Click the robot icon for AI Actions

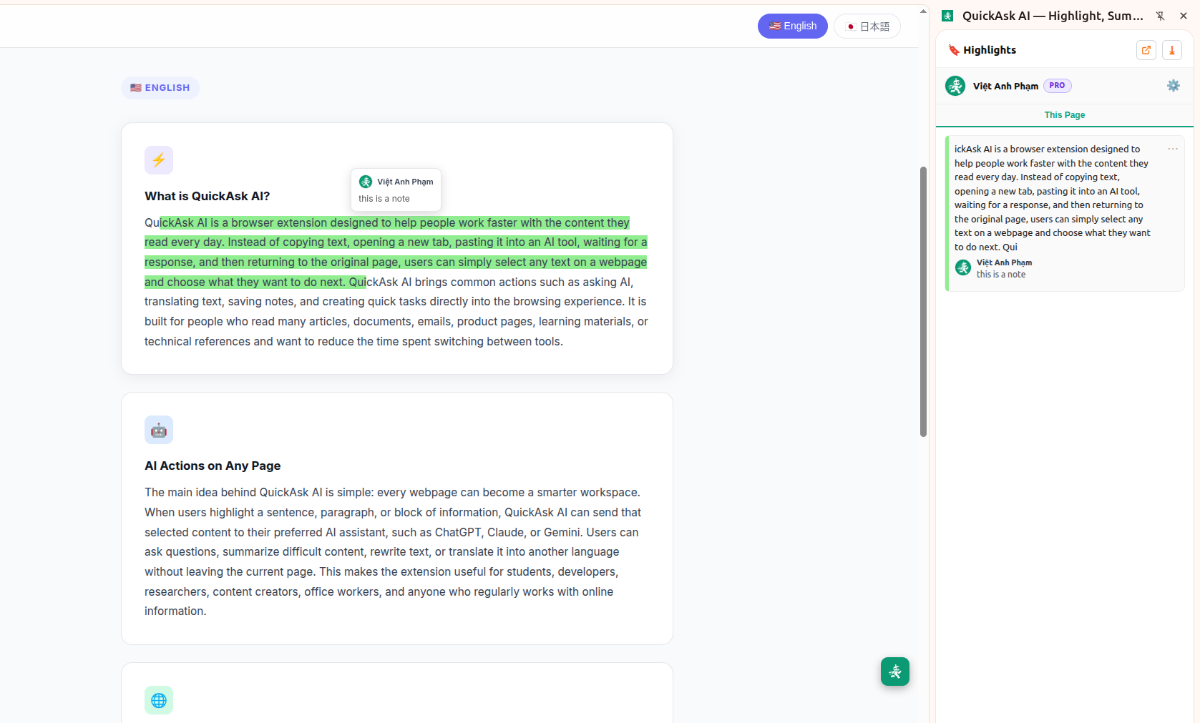click(158, 430)
